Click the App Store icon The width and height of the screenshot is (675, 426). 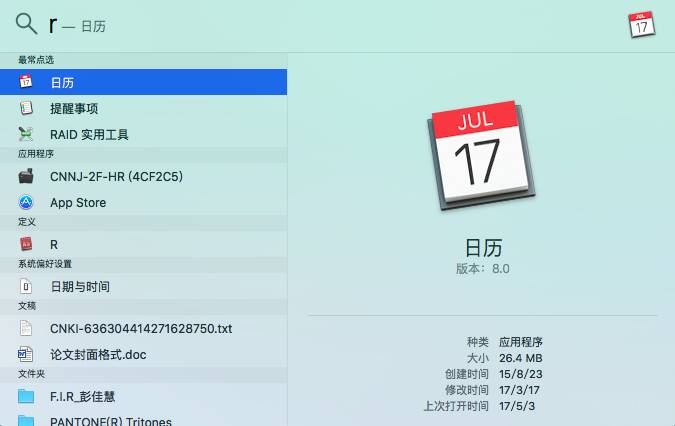pyautogui.click(x=26, y=202)
